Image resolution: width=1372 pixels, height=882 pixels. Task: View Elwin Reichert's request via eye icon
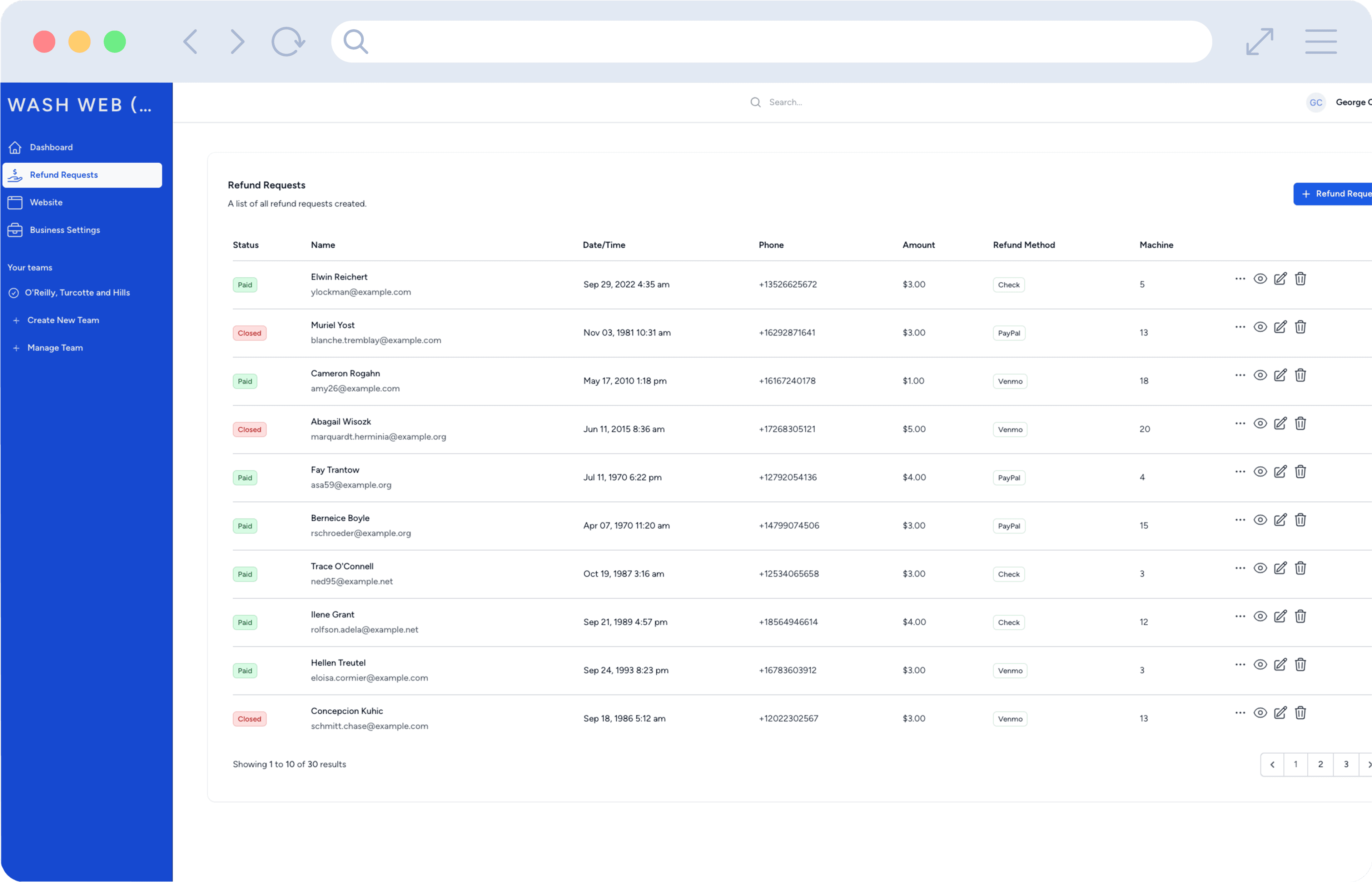coord(1260,279)
